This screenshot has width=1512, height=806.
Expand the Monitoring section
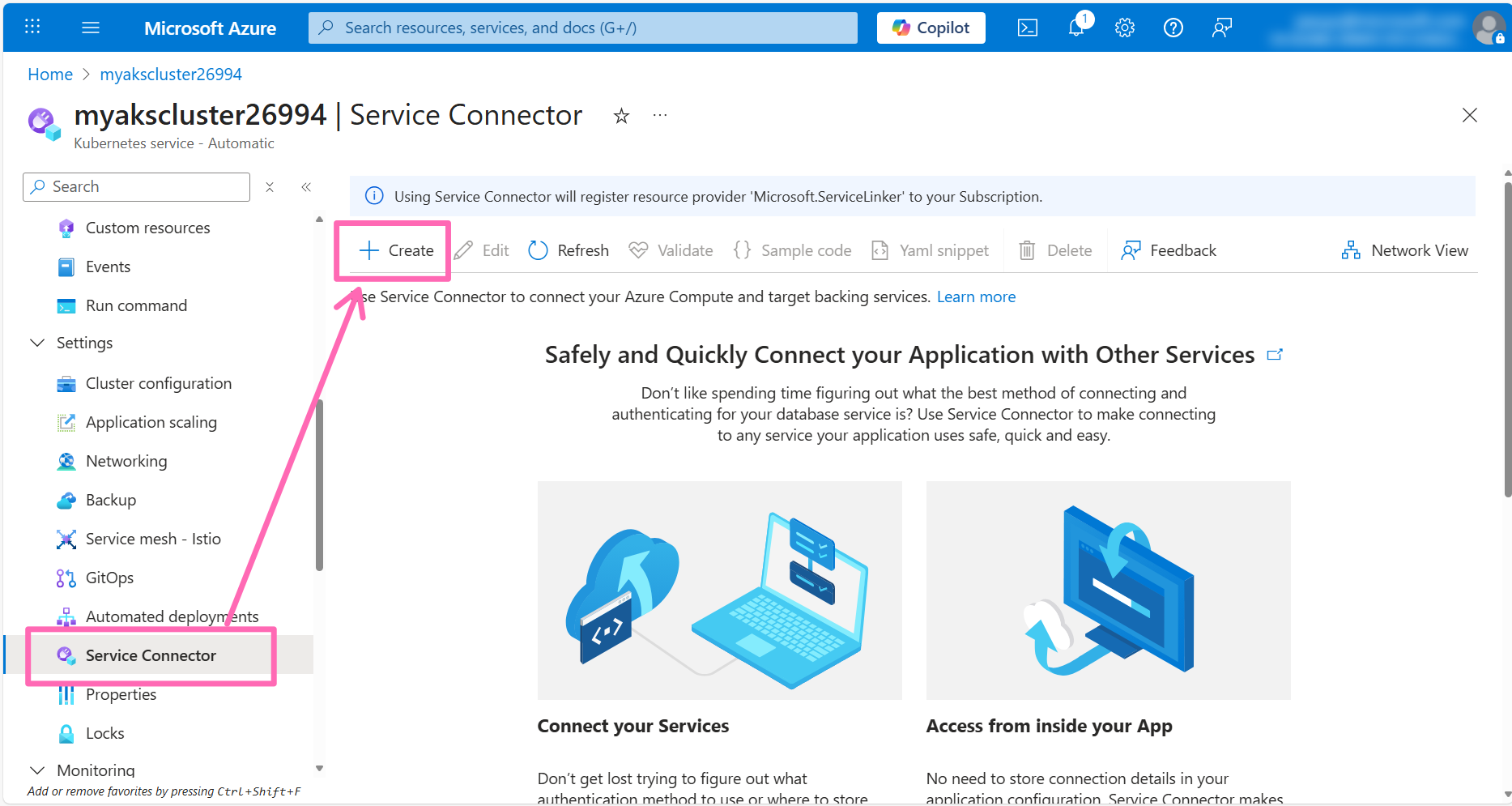tap(37, 770)
